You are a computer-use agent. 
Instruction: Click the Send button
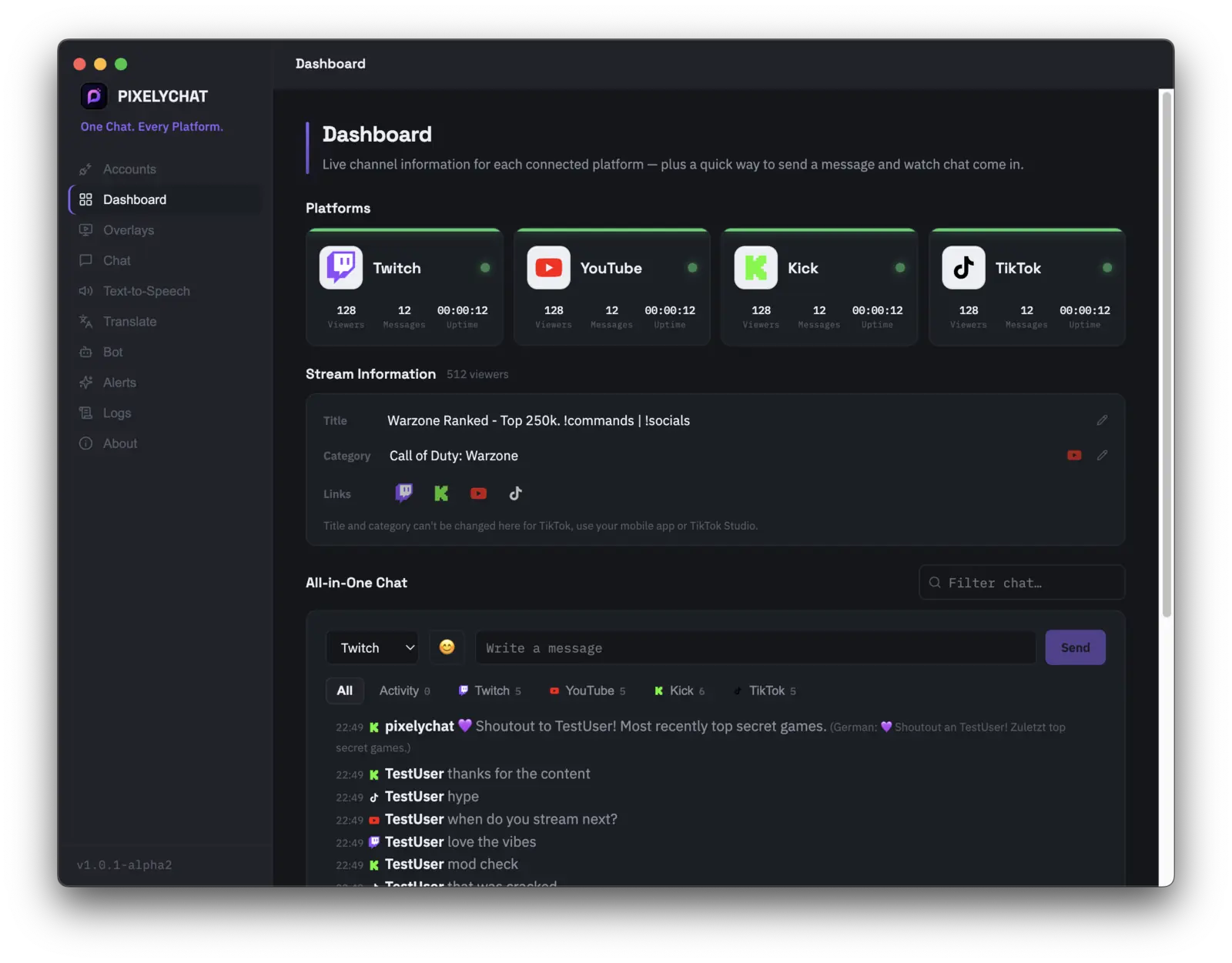pos(1075,647)
